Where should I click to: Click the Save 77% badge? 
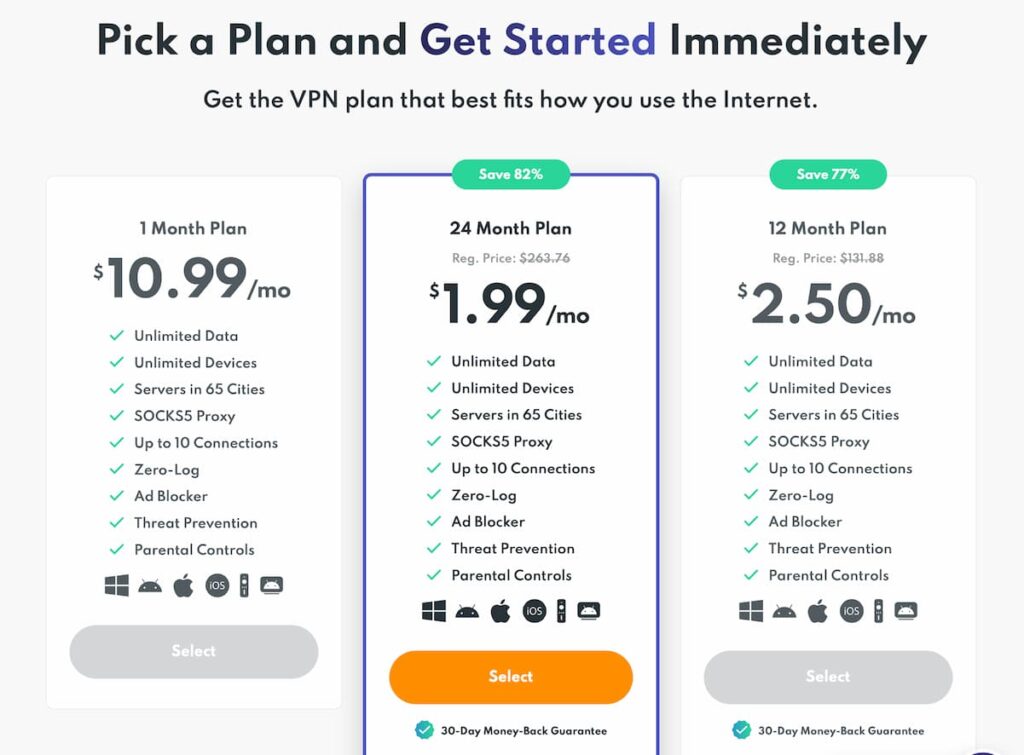[x=828, y=174]
